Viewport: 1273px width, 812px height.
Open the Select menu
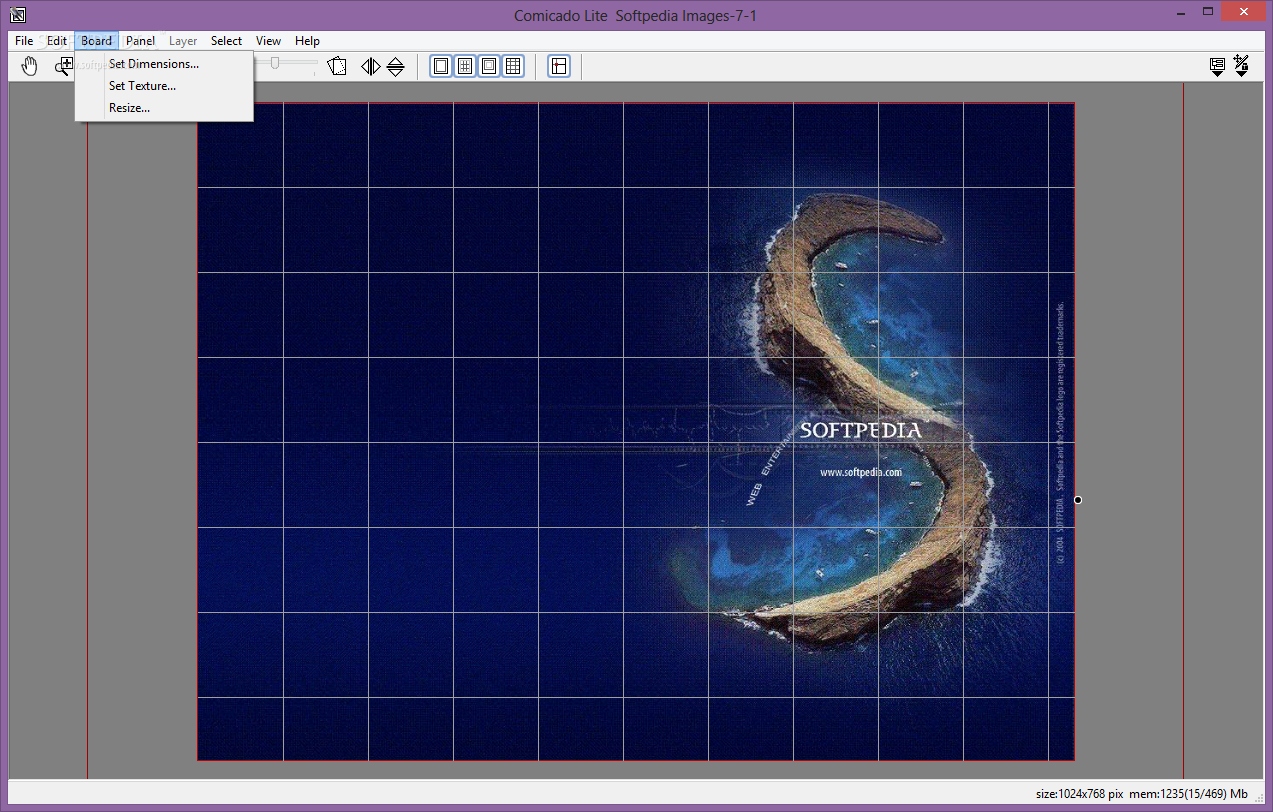click(x=226, y=41)
